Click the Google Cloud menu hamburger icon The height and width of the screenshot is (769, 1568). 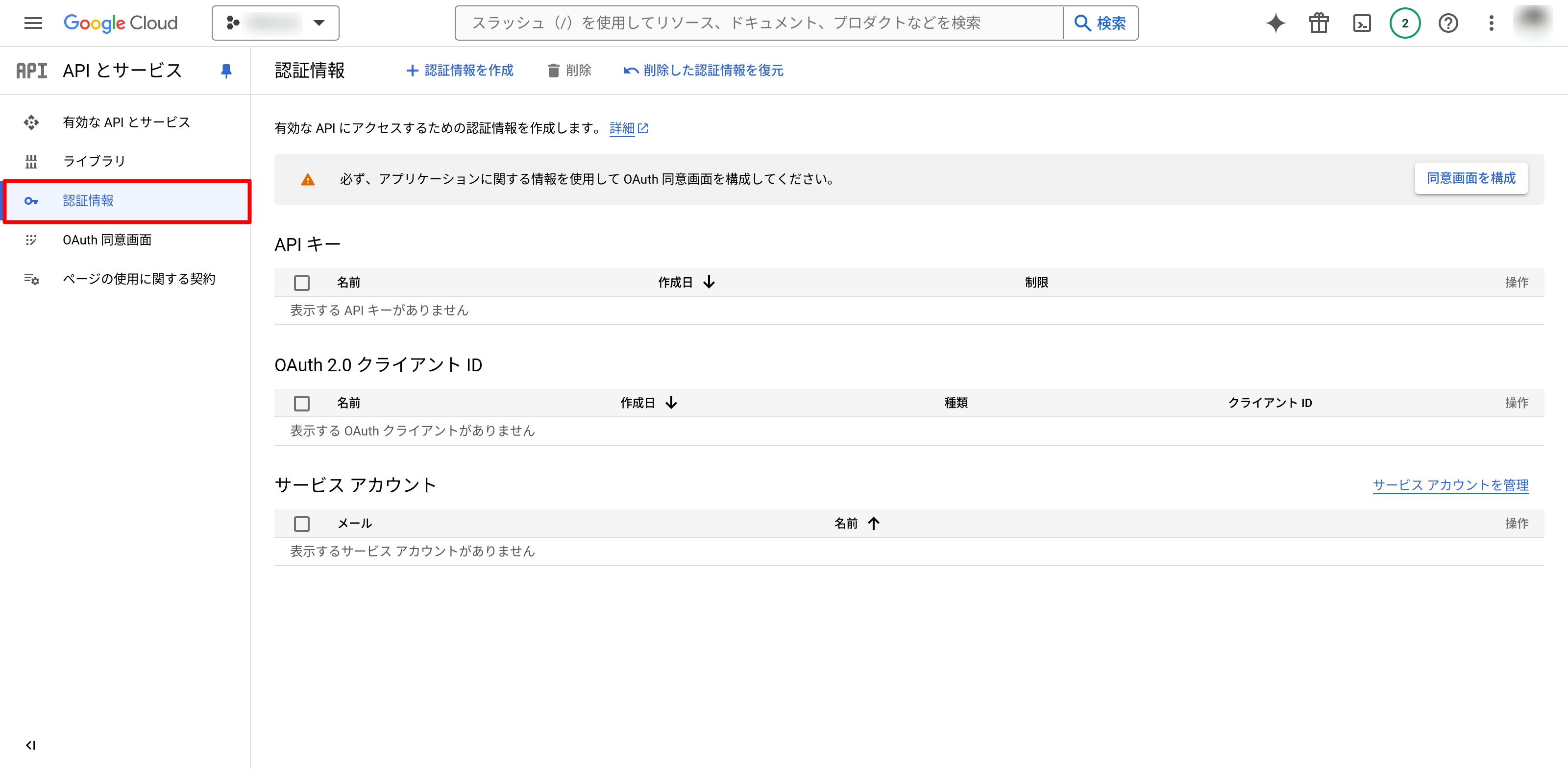[33, 23]
